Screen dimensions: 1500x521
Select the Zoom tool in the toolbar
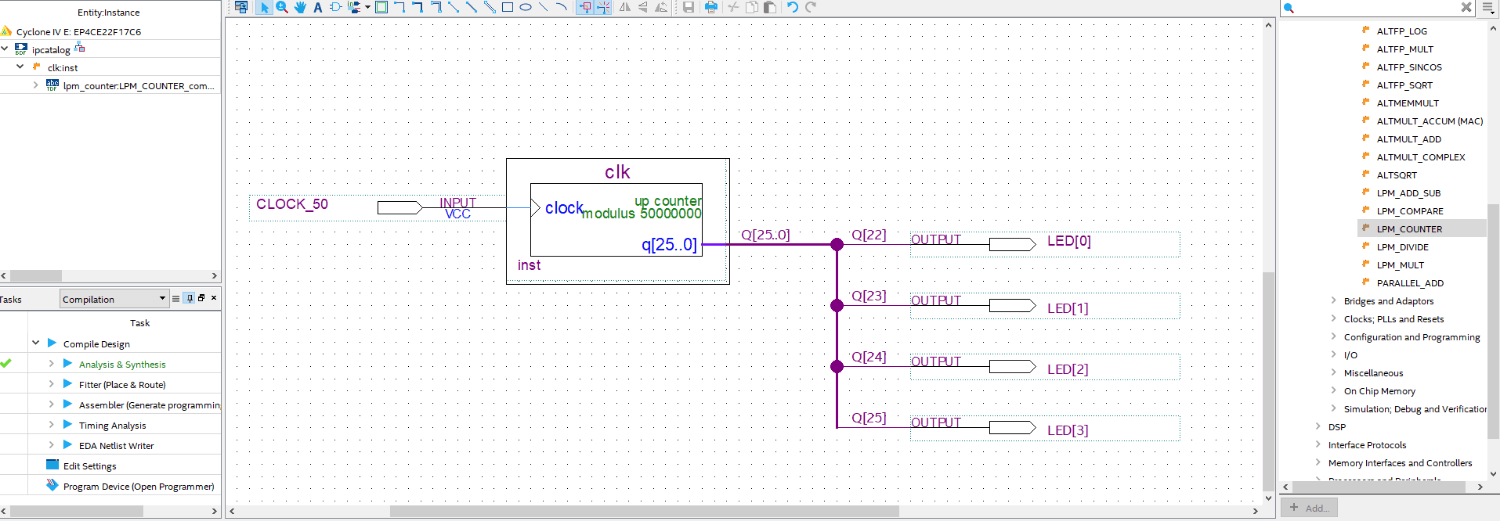coord(282,7)
